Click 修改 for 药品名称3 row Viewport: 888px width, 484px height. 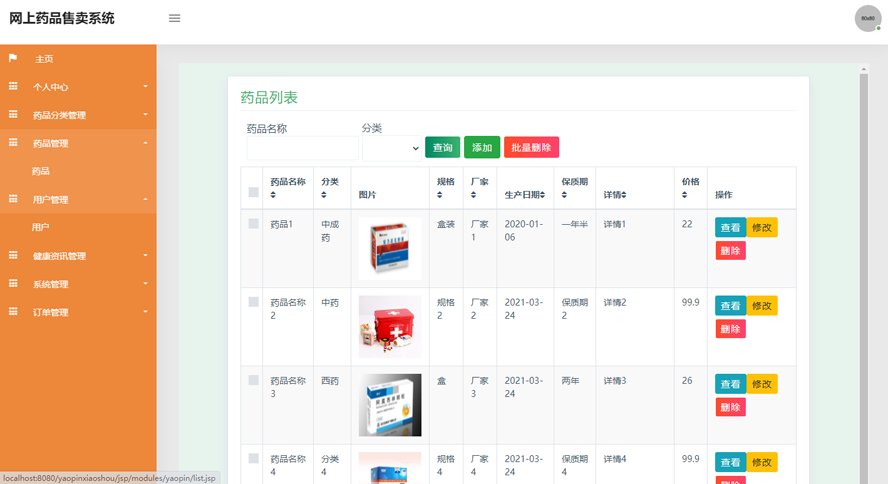(762, 384)
